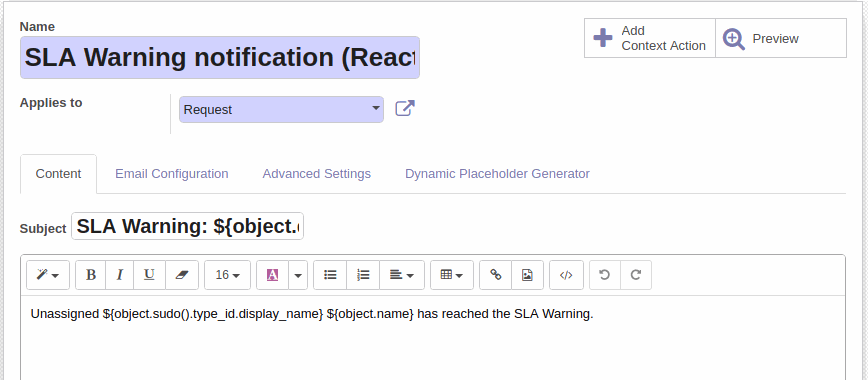Switch to HTML code view
This screenshot has width=868, height=380.
[x=566, y=275]
